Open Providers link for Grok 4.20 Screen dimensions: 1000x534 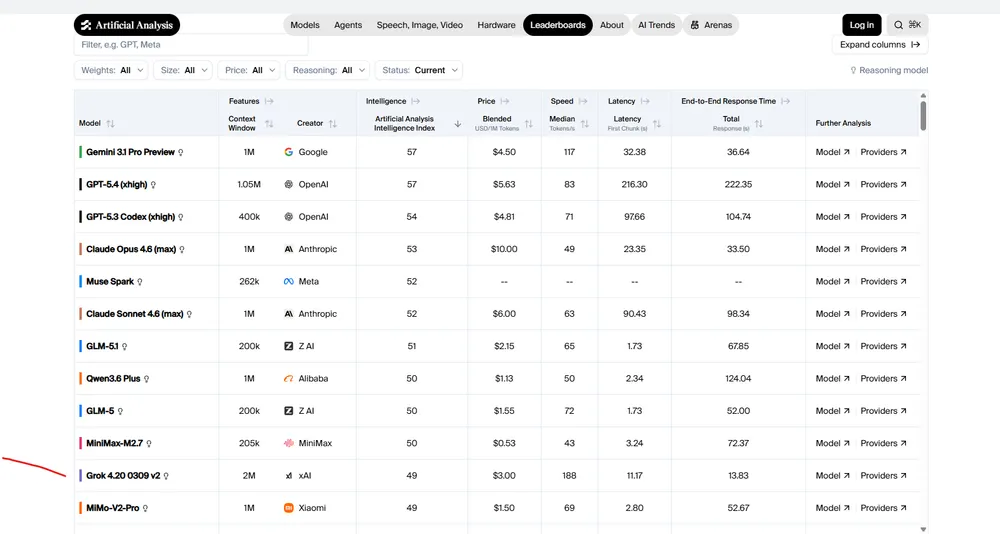pyautogui.click(x=884, y=476)
